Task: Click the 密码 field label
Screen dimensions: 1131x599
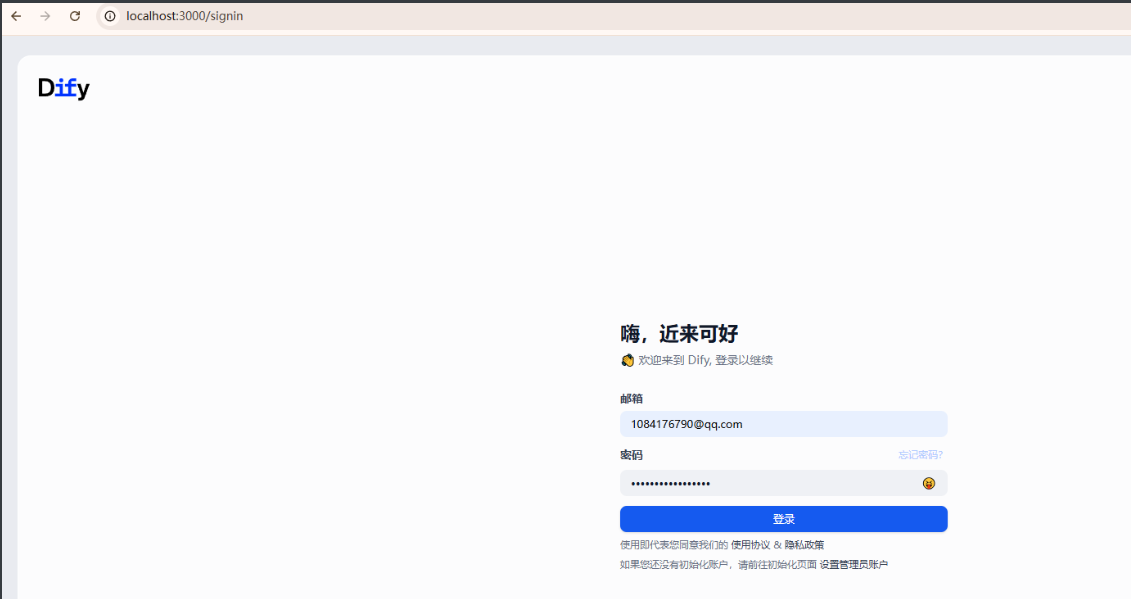Action: (x=631, y=455)
